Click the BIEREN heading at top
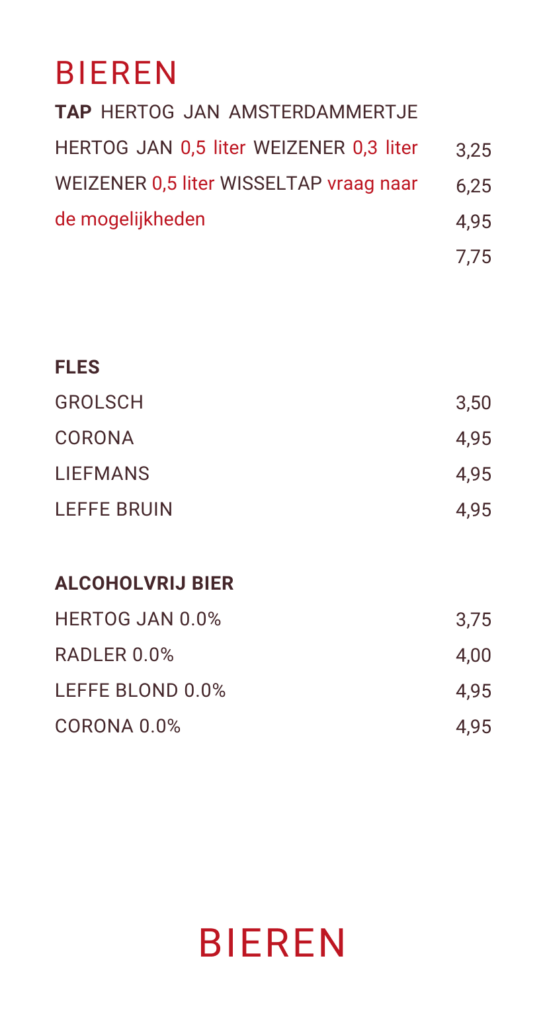This screenshot has height=1024, width=547. [116, 73]
